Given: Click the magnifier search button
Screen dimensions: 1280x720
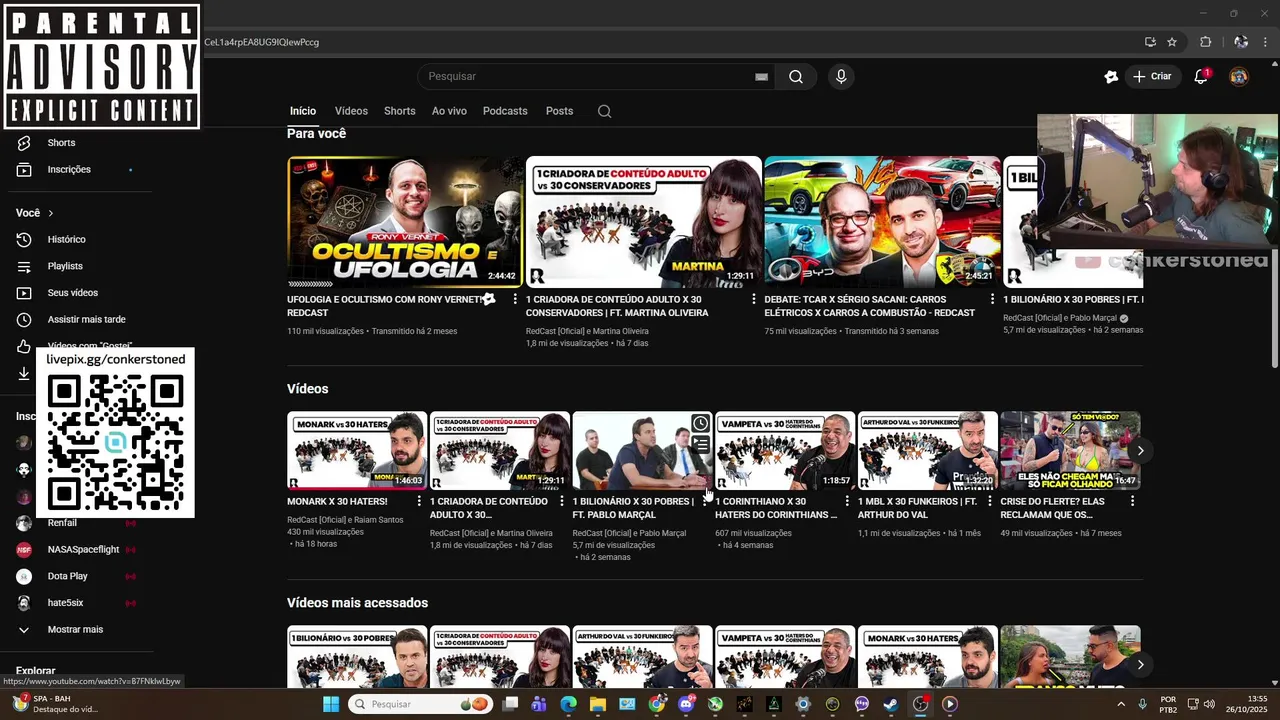Looking at the screenshot, I should coord(796,77).
